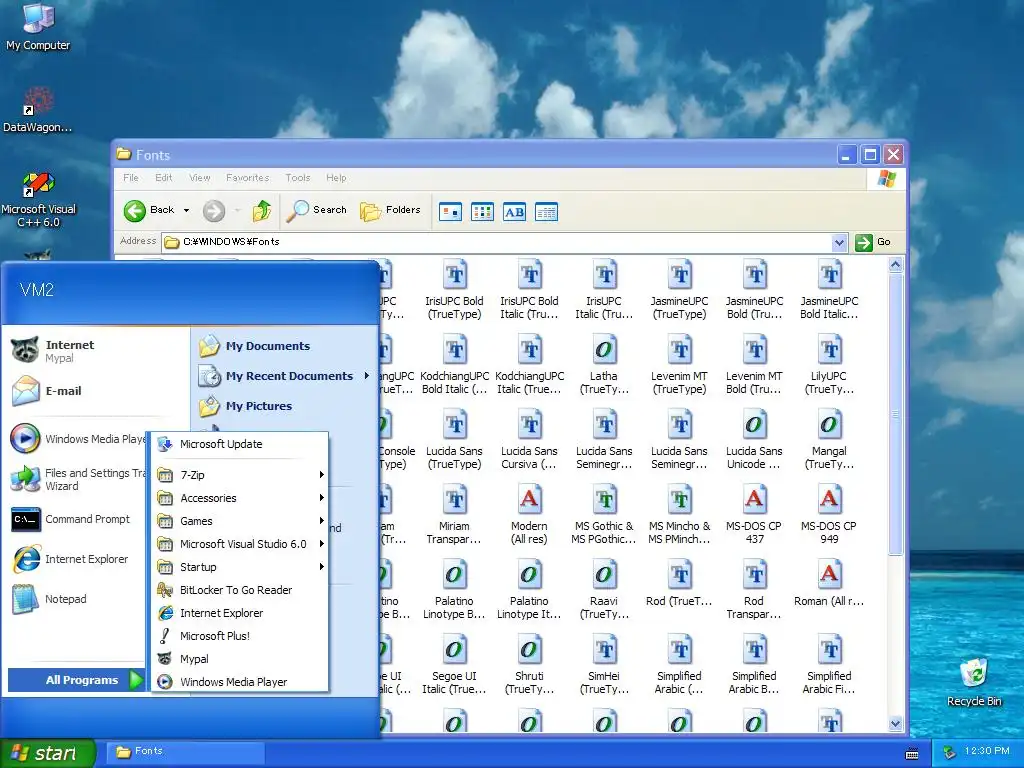
Task: Open the All Programs list
Action: (76, 680)
